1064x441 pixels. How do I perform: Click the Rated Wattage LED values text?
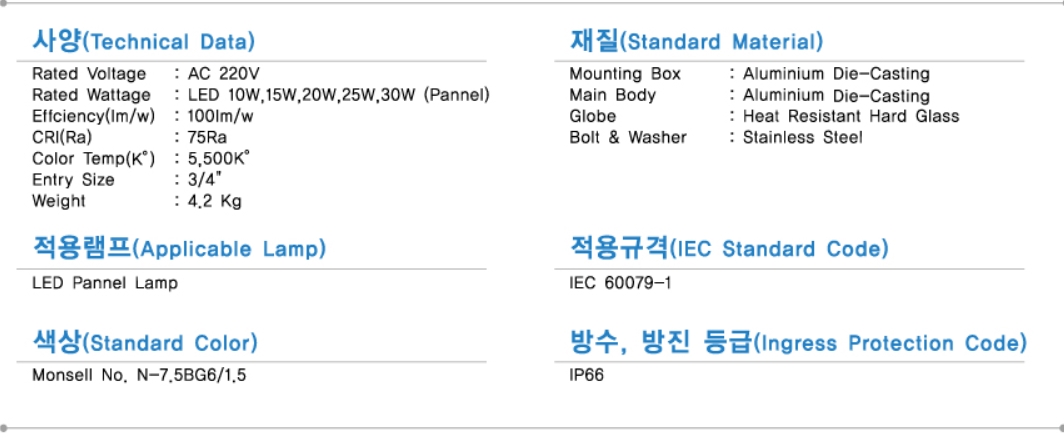pyautogui.click(x=339, y=95)
